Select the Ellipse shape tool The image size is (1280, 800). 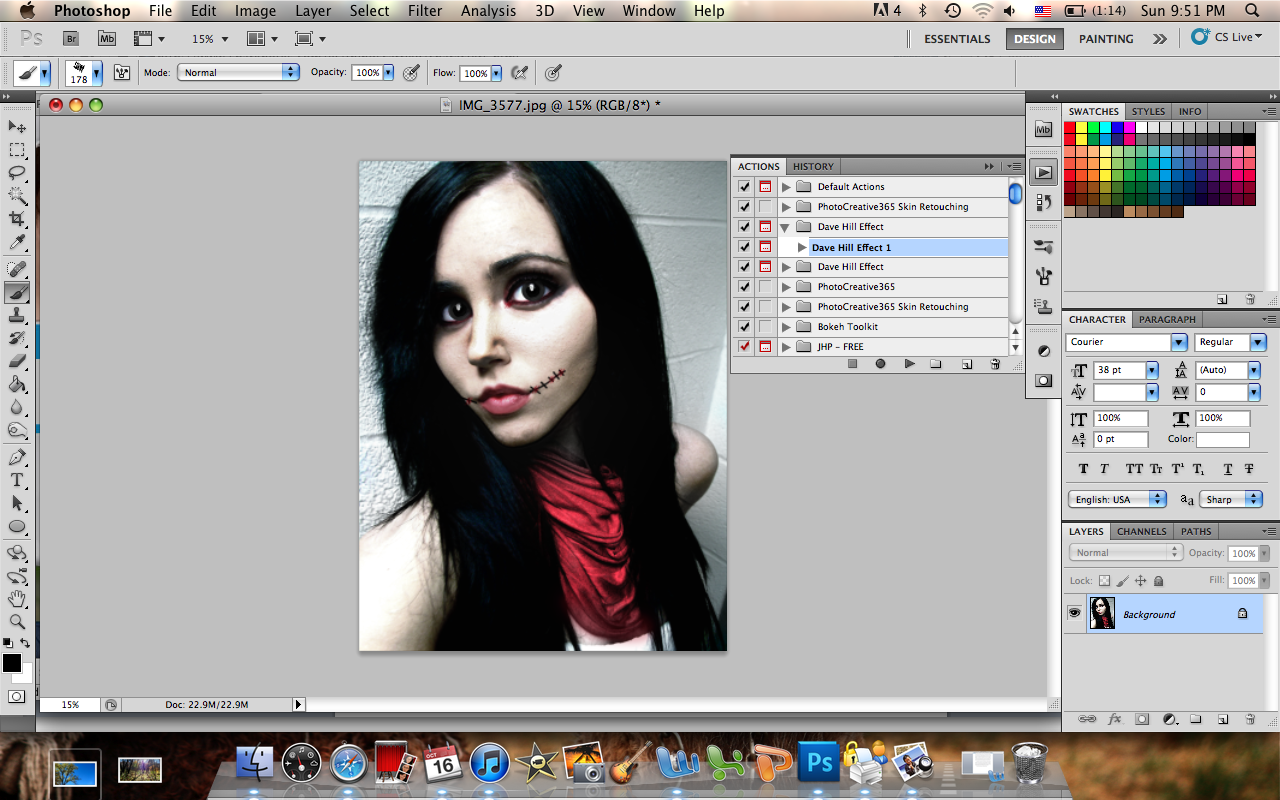pos(17,526)
